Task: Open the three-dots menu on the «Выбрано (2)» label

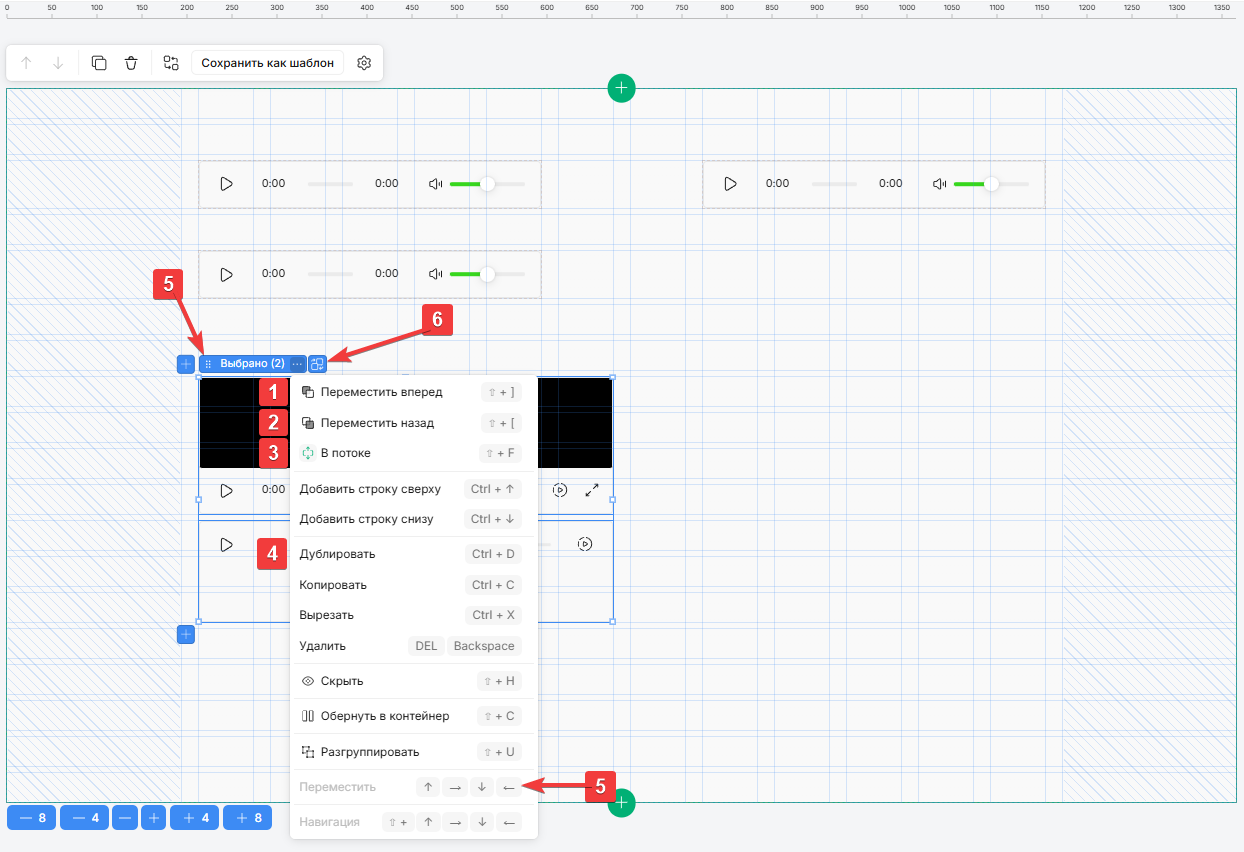Action: [297, 364]
